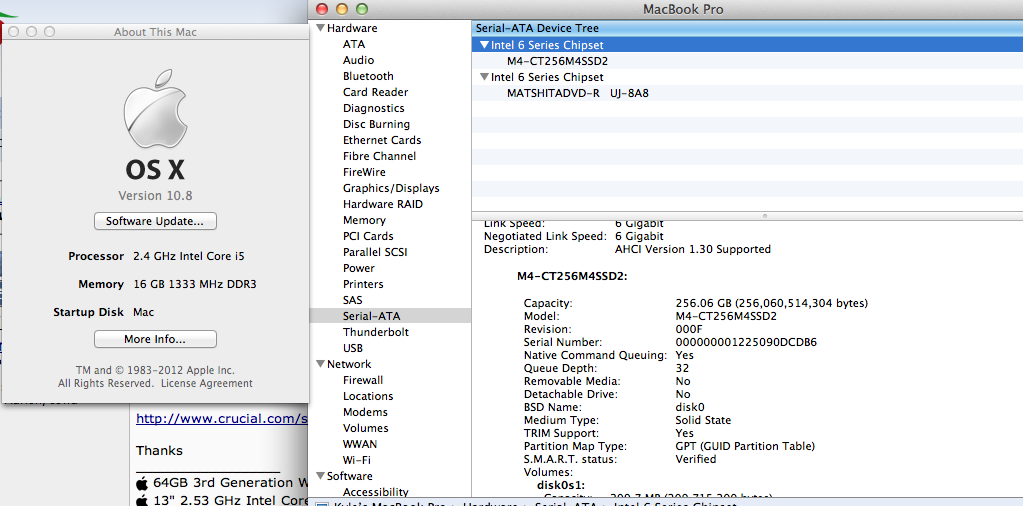Select Modems under Network

coord(365,412)
